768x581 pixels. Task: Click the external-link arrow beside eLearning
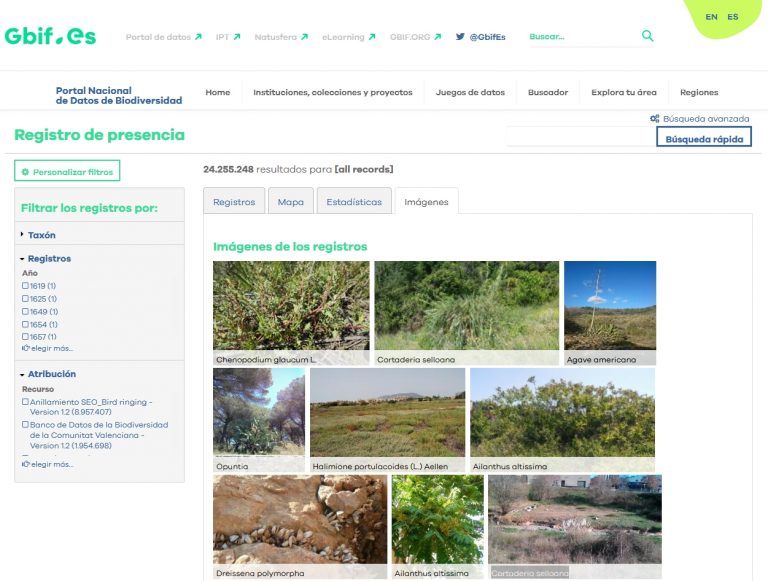click(x=372, y=37)
